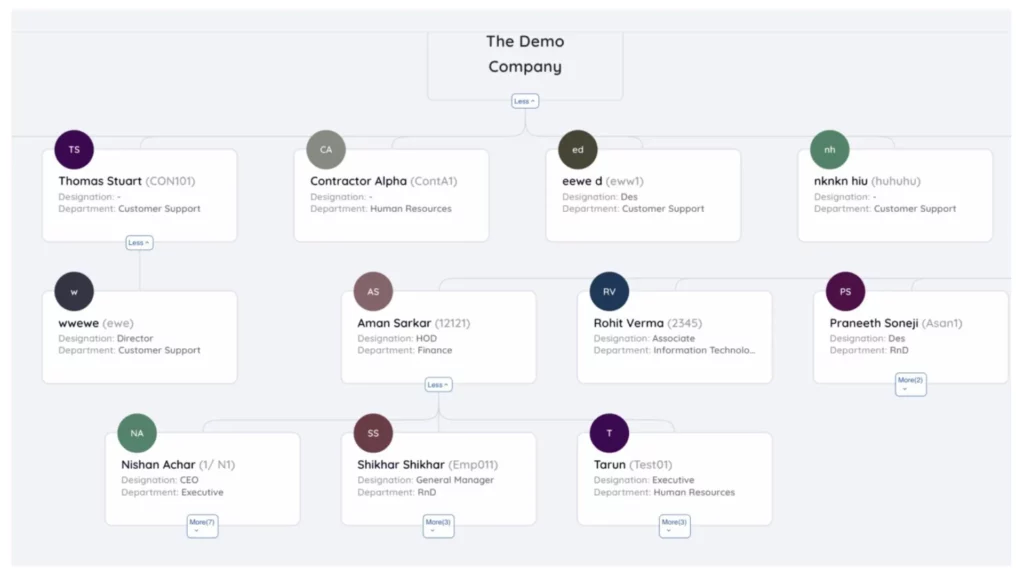The height and width of the screenshot is (576, 1024).
Task: Select The Demo Company root node
Action: click(x=525, y=55)
